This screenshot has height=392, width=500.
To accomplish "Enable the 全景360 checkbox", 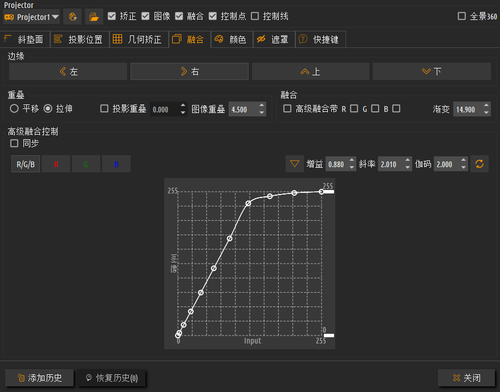I will point(462,16).
